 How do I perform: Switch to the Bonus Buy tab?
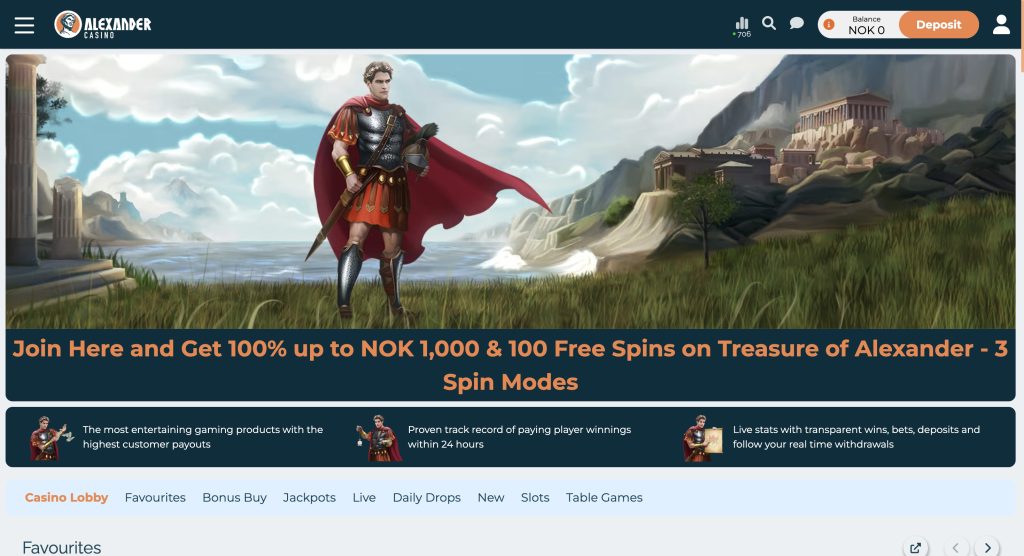tap(234, 498)
